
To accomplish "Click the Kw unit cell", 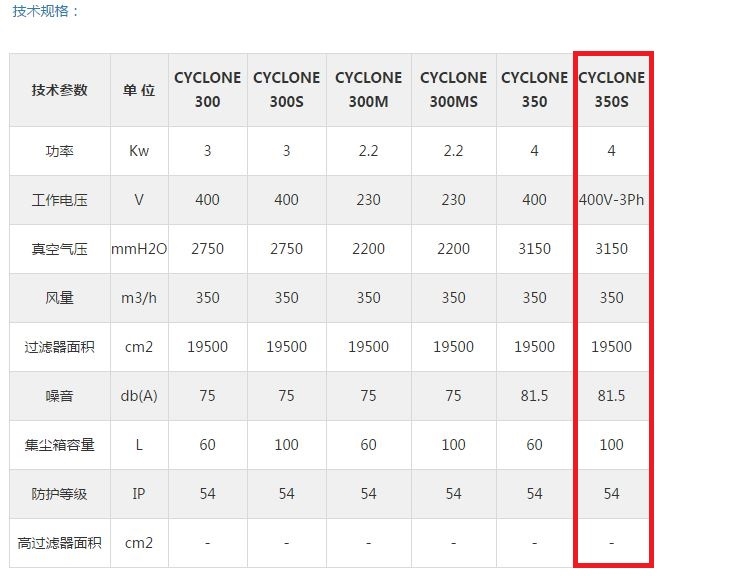I will tap(139, 151).
